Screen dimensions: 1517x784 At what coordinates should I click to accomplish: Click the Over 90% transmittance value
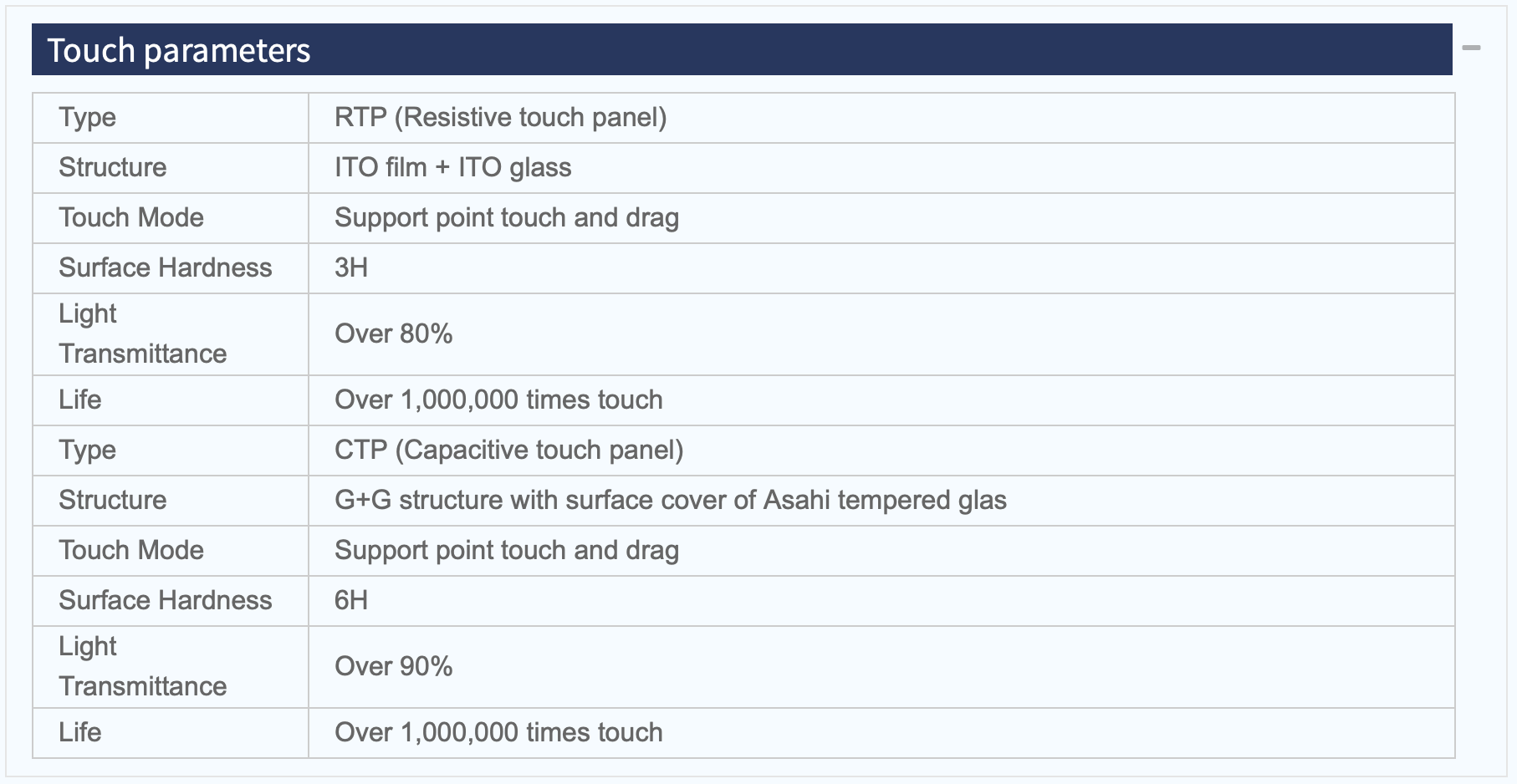[393, 666]
